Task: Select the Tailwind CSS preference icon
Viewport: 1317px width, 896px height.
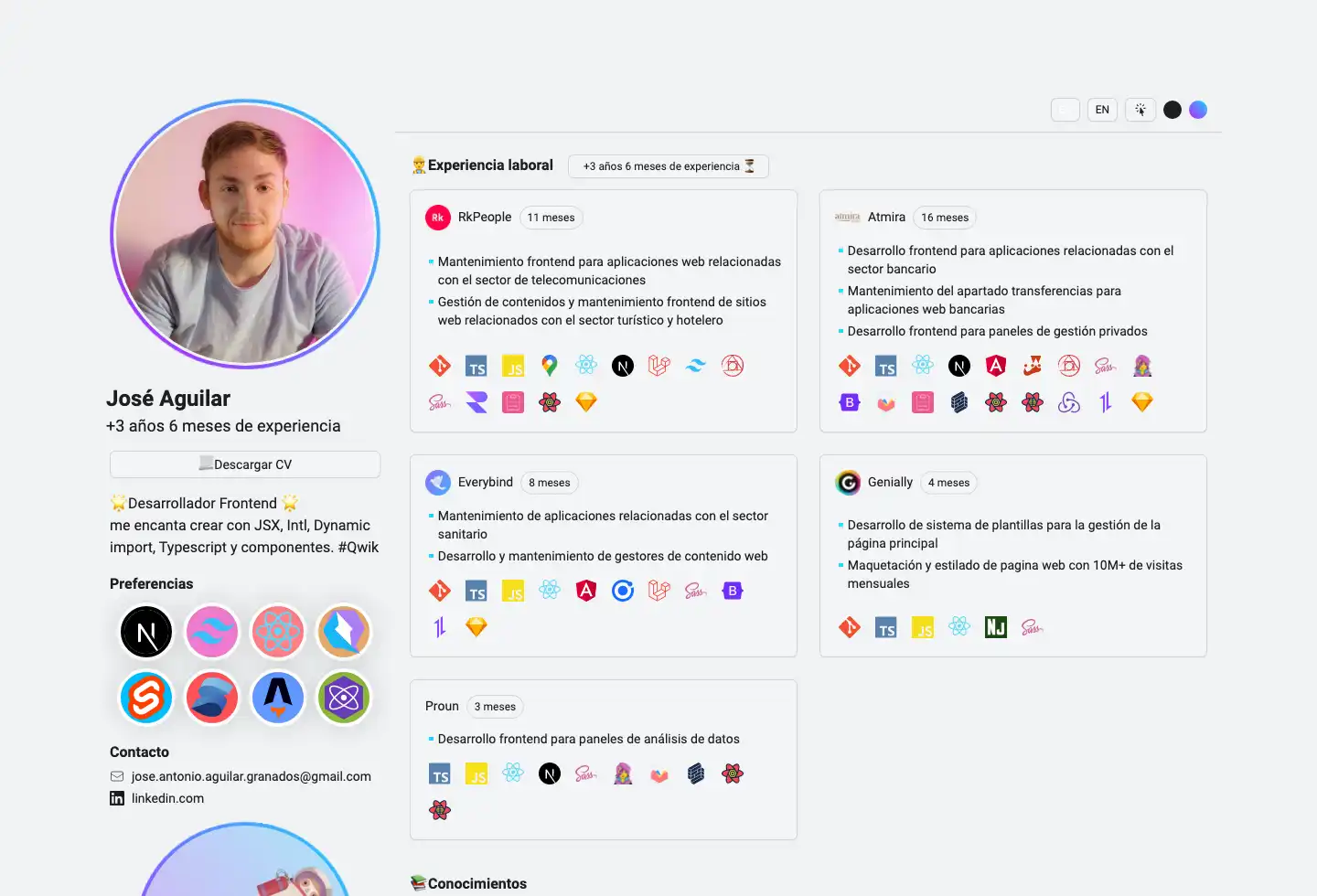Action: click(x=212, y=632)
